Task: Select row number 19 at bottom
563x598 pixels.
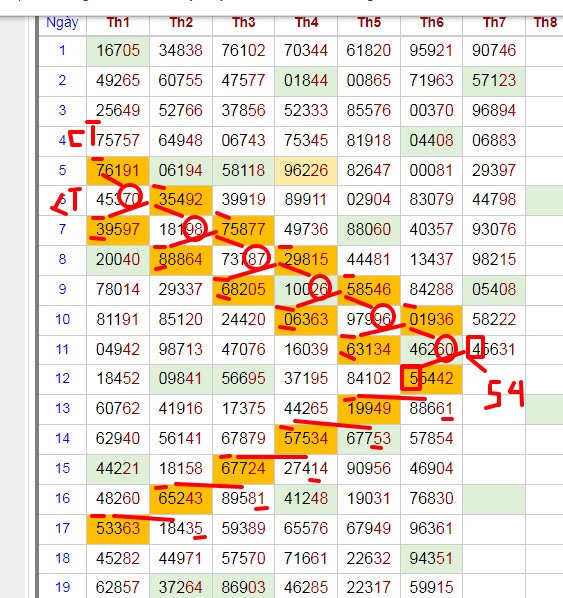Action: click(x=62, y=587)
